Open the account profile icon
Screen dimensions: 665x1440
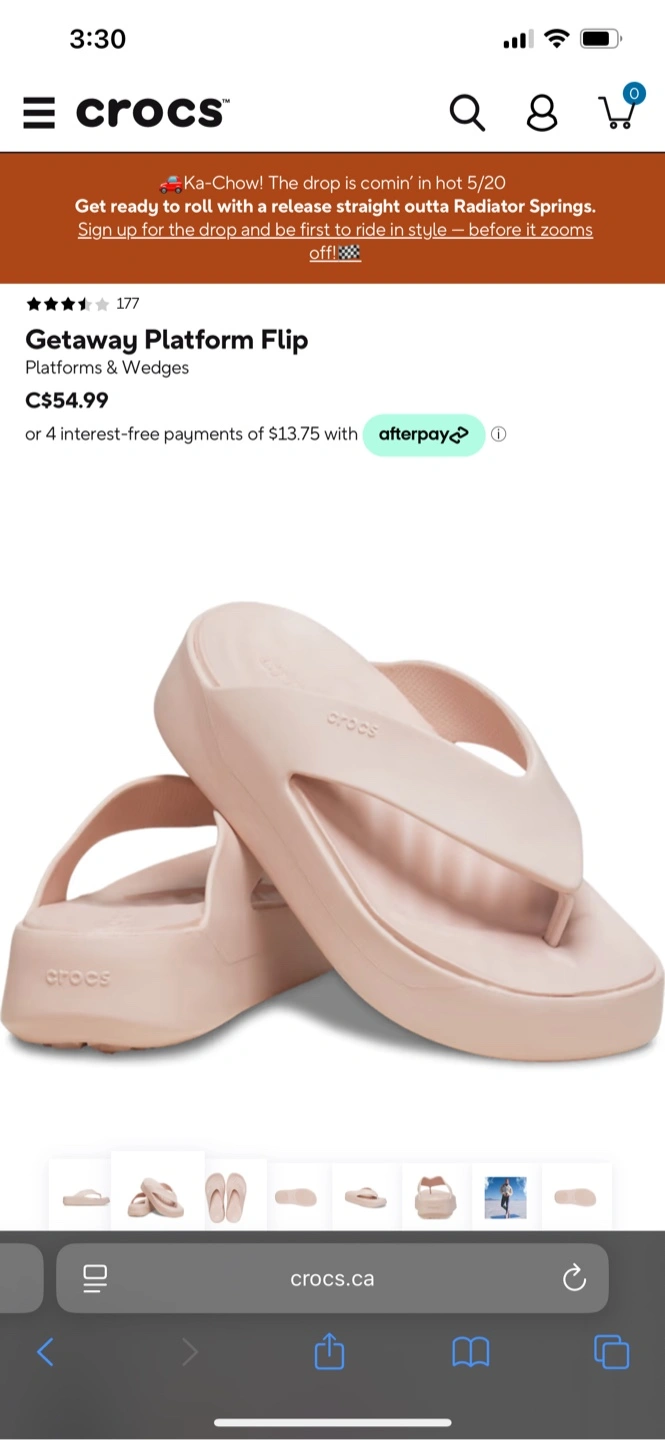pos(542,113)
